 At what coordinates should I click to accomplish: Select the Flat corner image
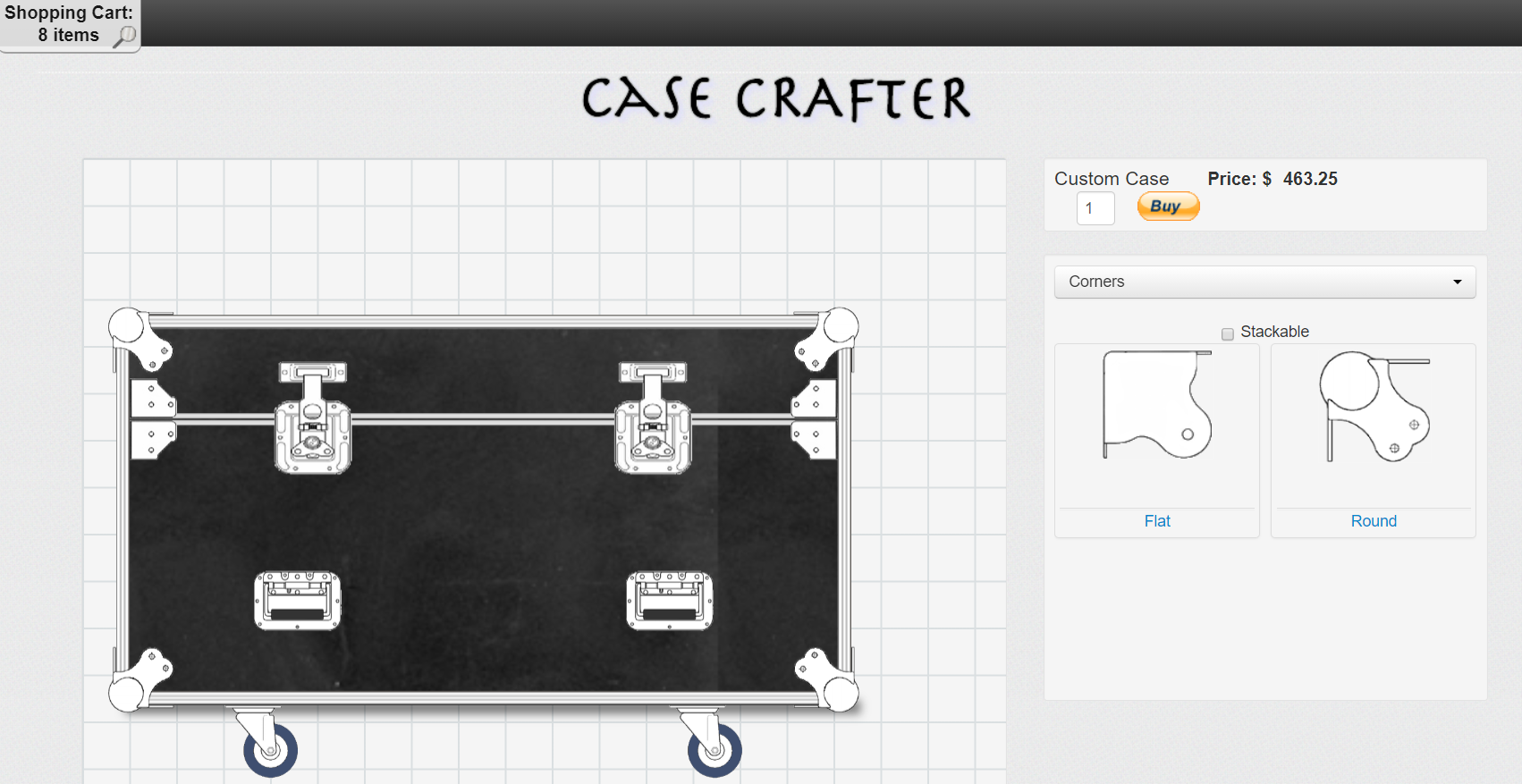pos(1156,405)
